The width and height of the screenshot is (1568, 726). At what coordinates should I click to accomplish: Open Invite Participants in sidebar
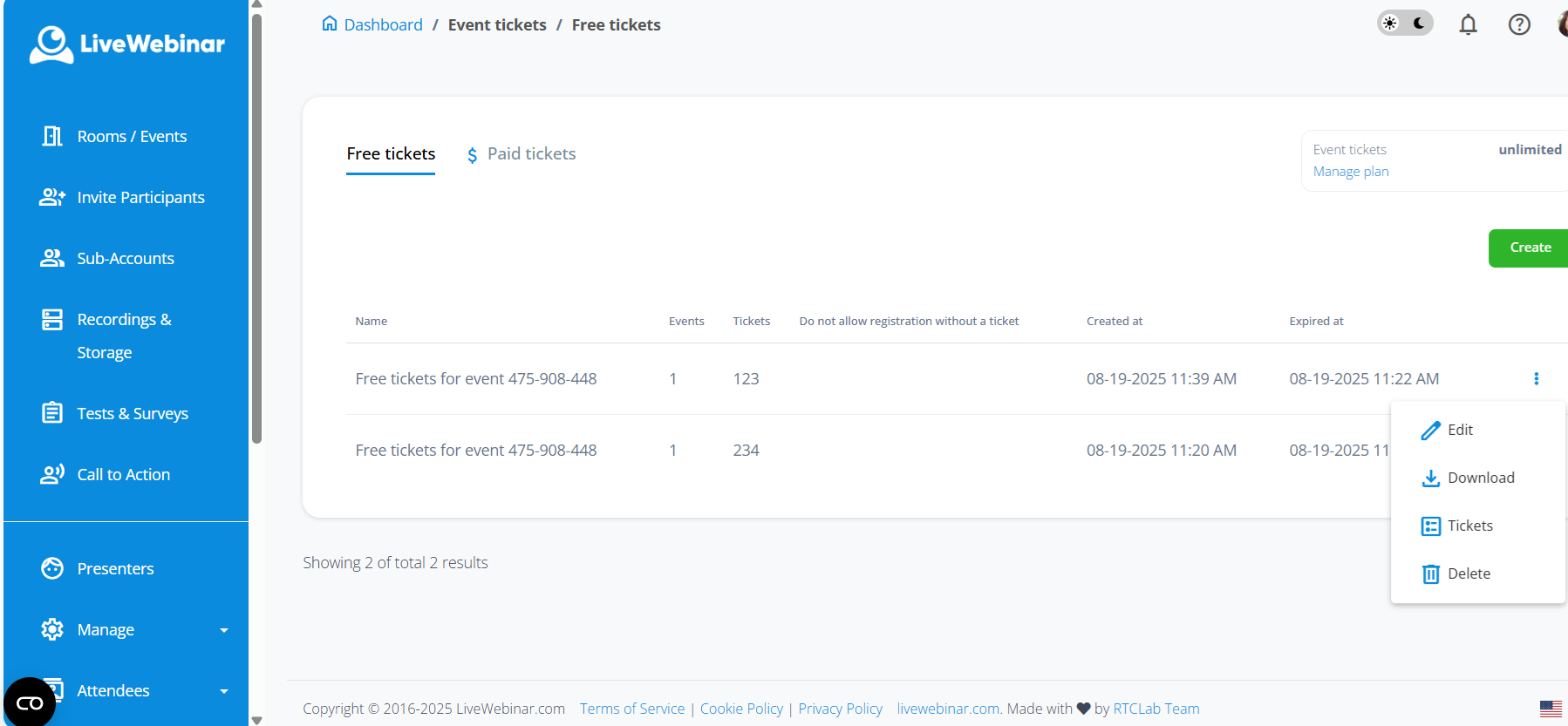(140, 198)
